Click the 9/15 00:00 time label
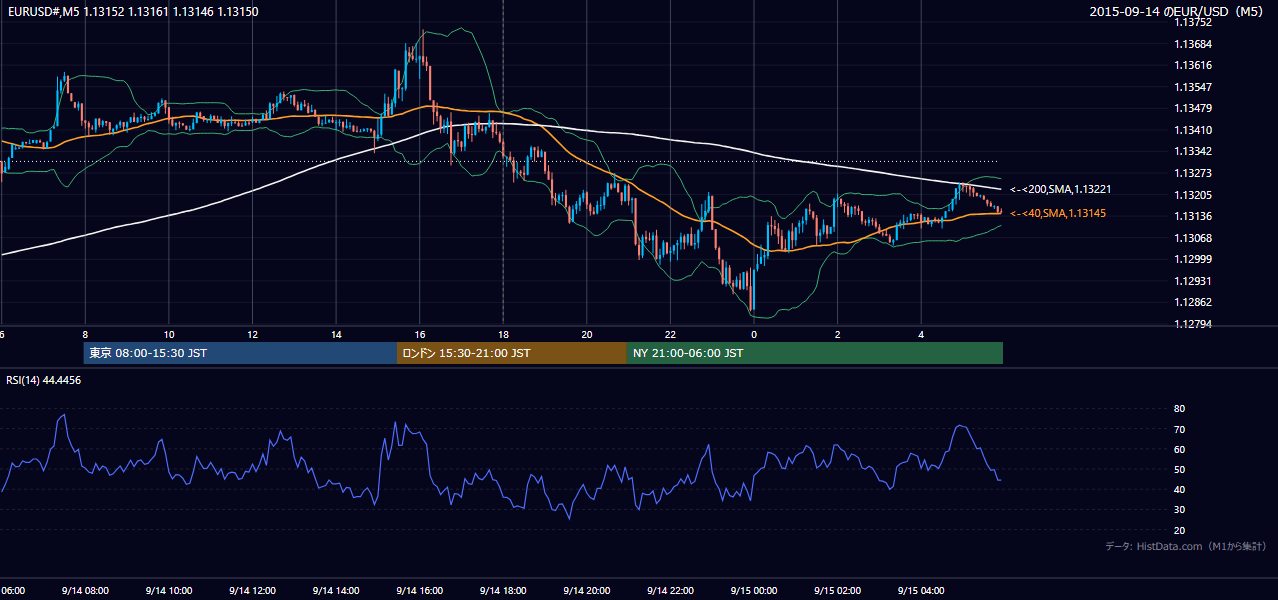Viewport: 1278px width, 600px height. pos(754,590)
